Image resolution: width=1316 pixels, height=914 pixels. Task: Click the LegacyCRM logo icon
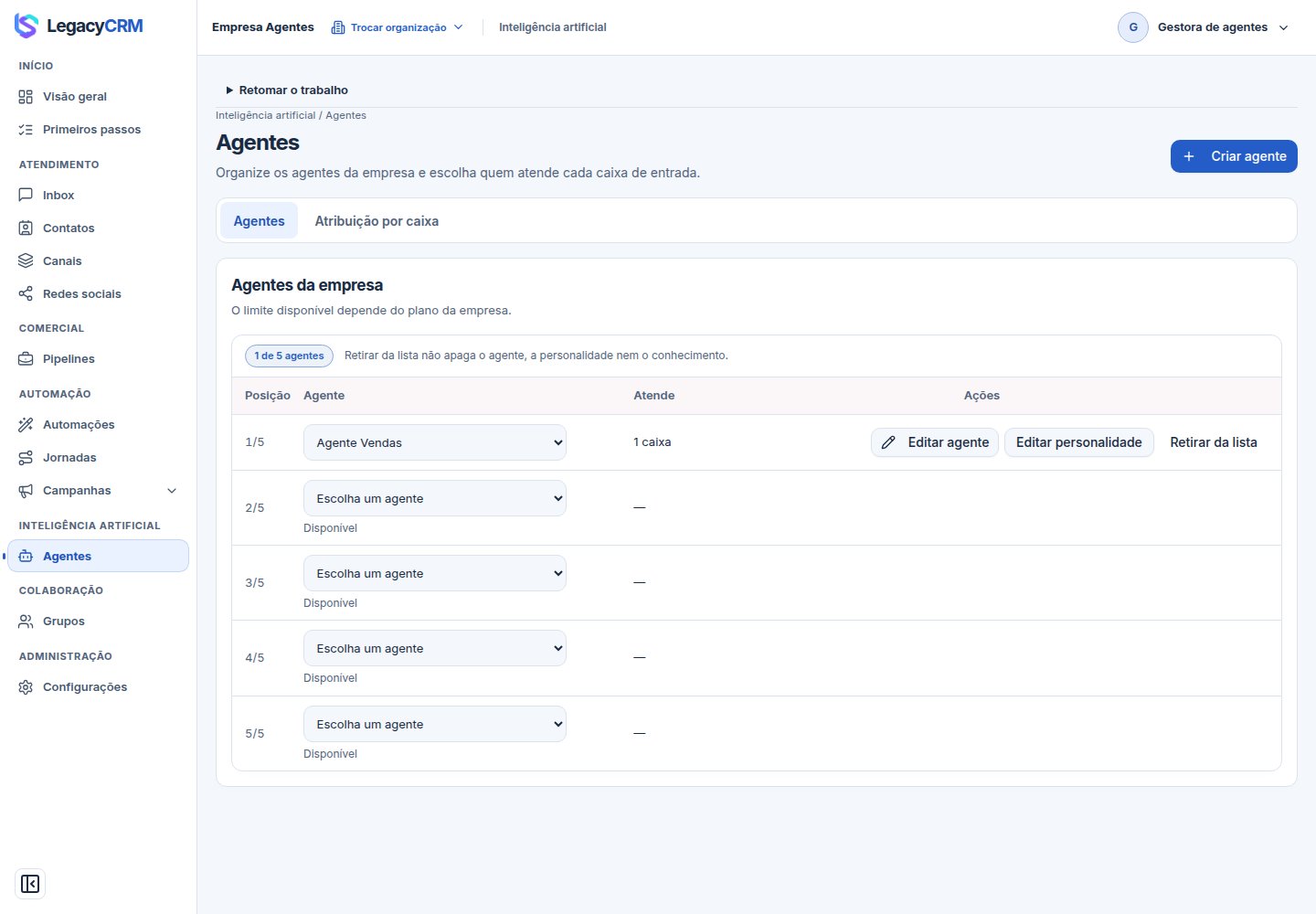(27, 26)
